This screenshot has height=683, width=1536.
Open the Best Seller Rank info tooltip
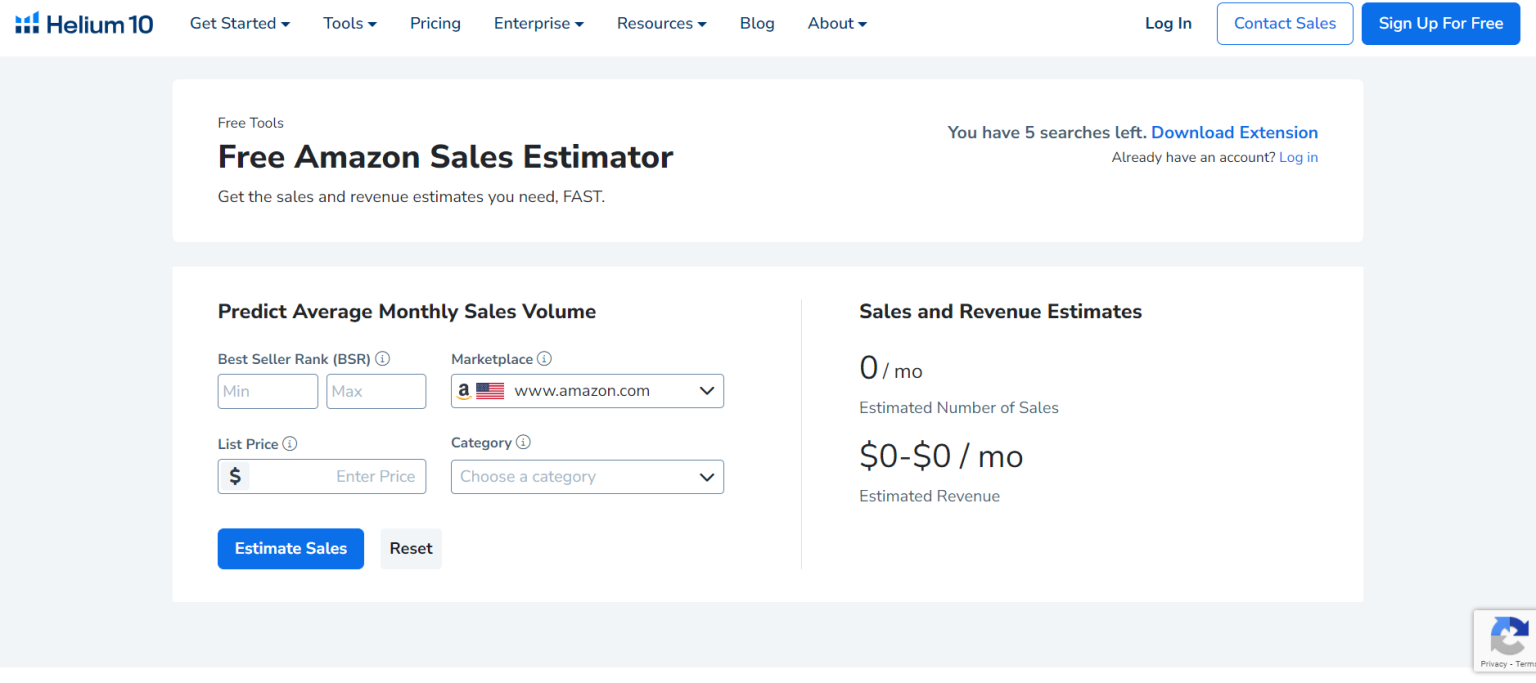point(383,358)
